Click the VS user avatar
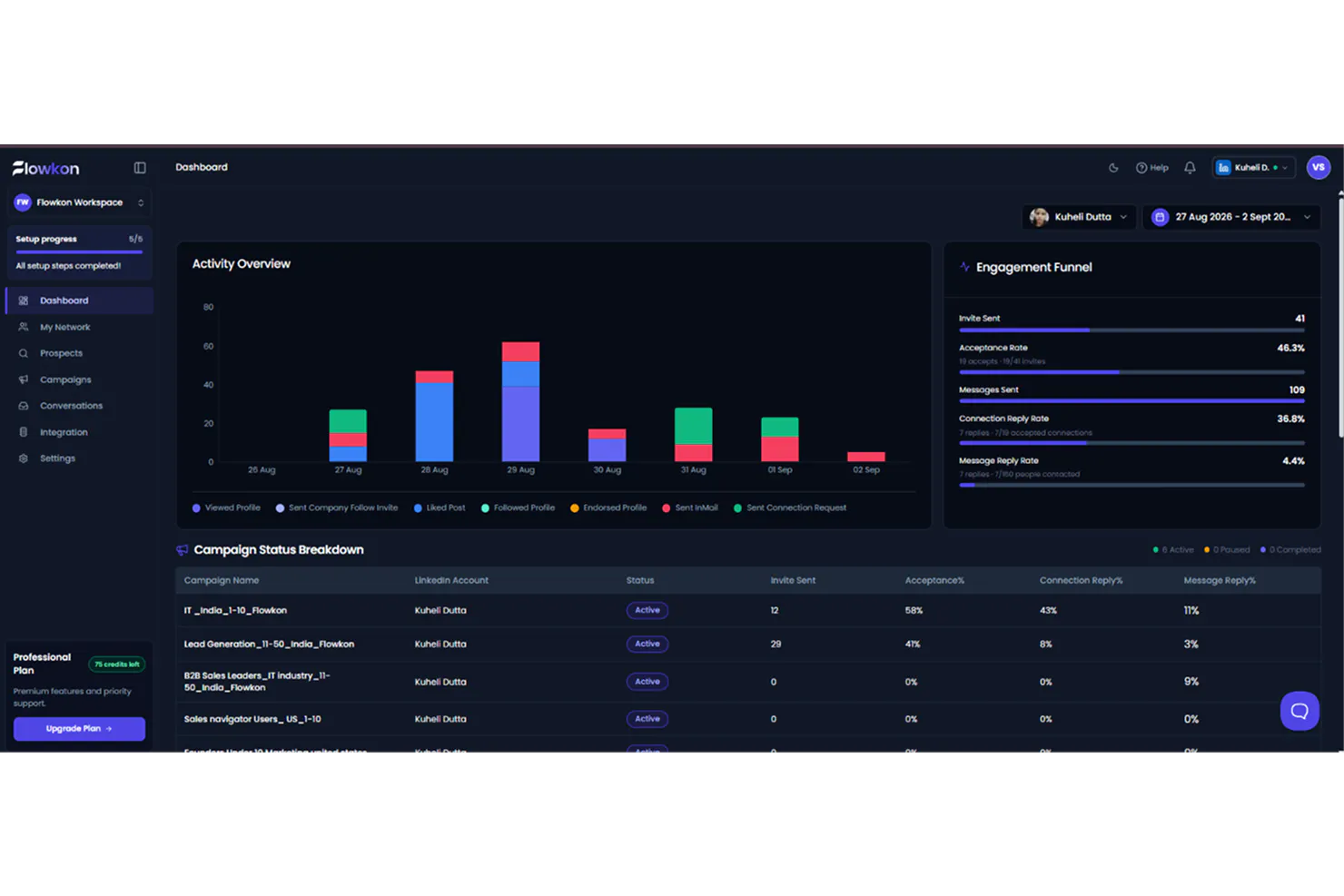This screenshot has width=1344, height=896. click(x=1319, y=167)
